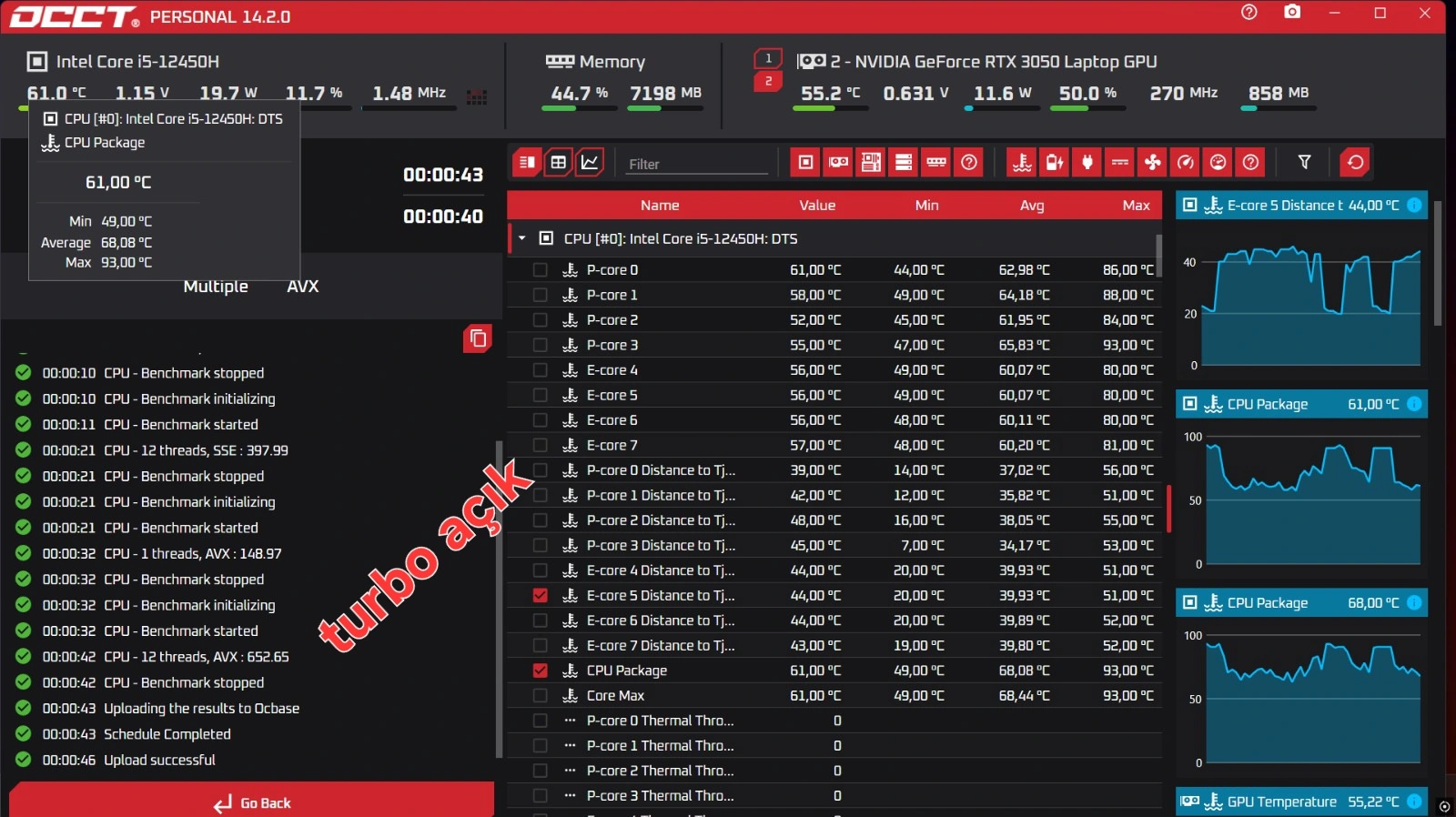
Task: Select the 'Upload successful' log entry
Action: click(159, 760)
